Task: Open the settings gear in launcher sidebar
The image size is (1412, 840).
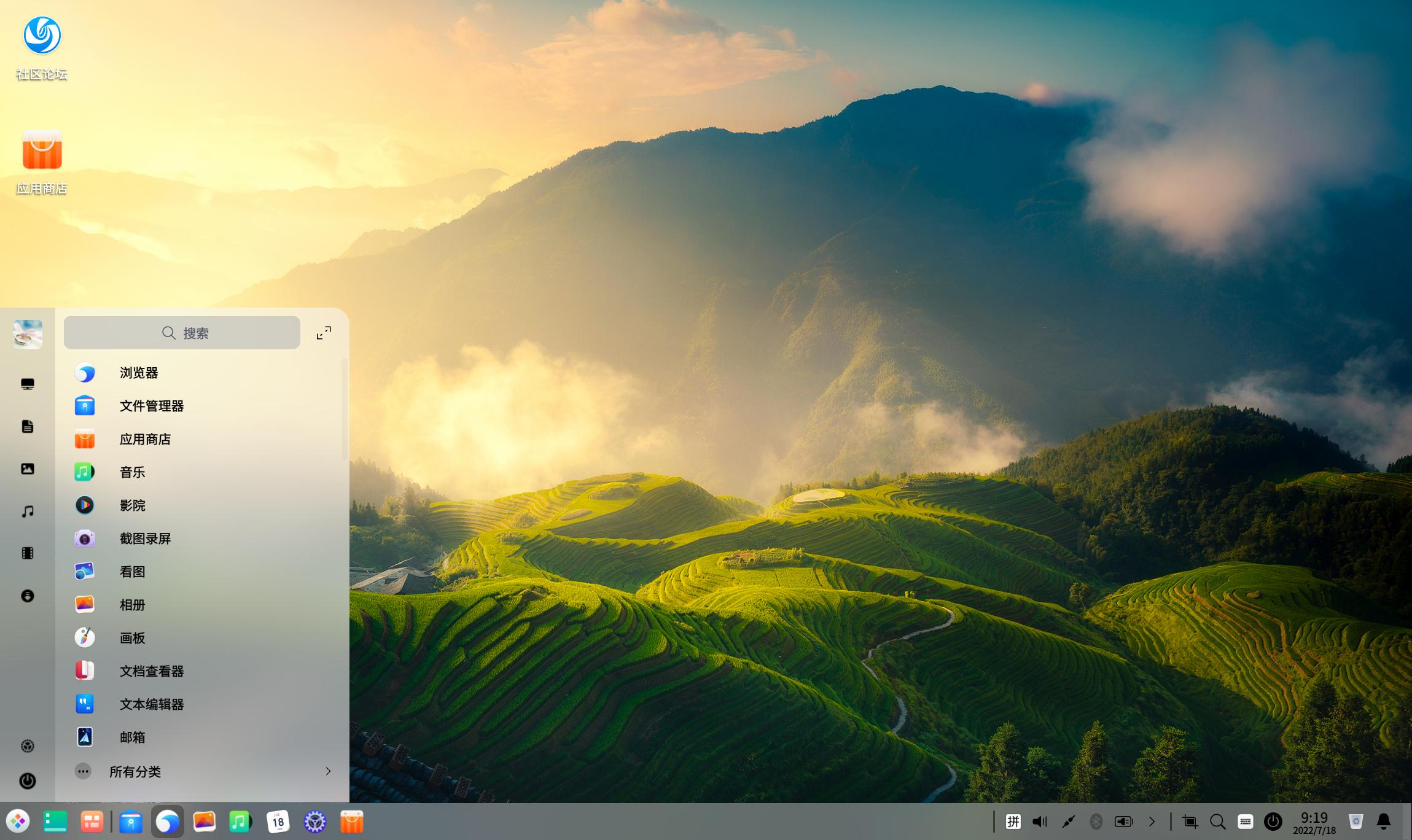Action: click(x=28, y=745)
